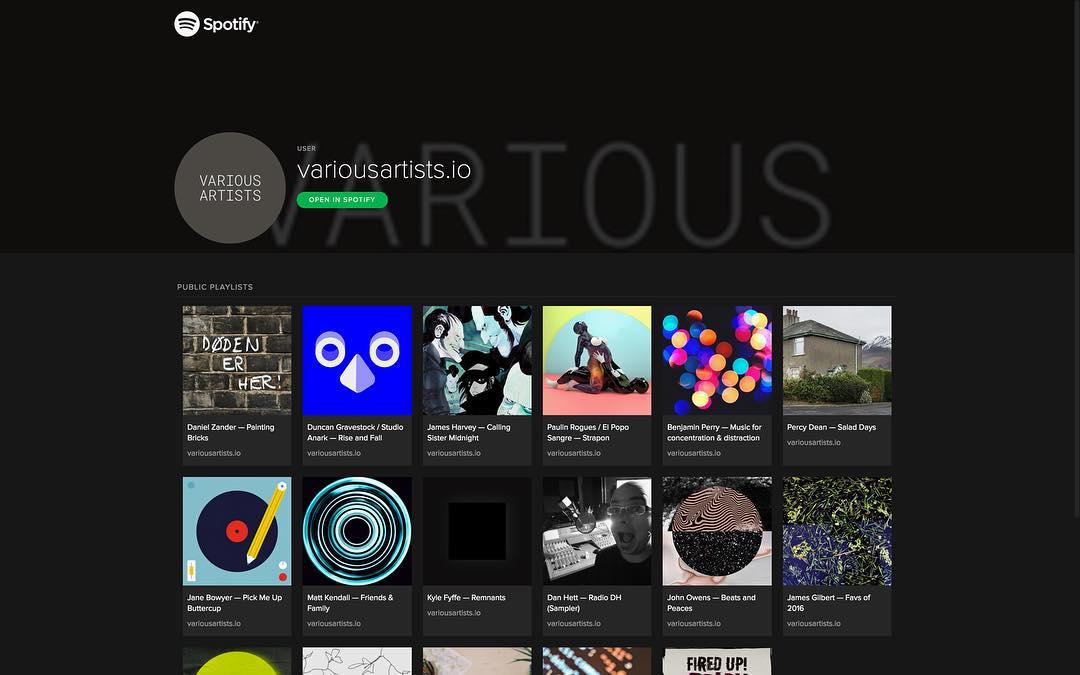The image size is (1080, 675).
Task: Open the Calling Sister Midnight cover art
Action: [477, 360]
